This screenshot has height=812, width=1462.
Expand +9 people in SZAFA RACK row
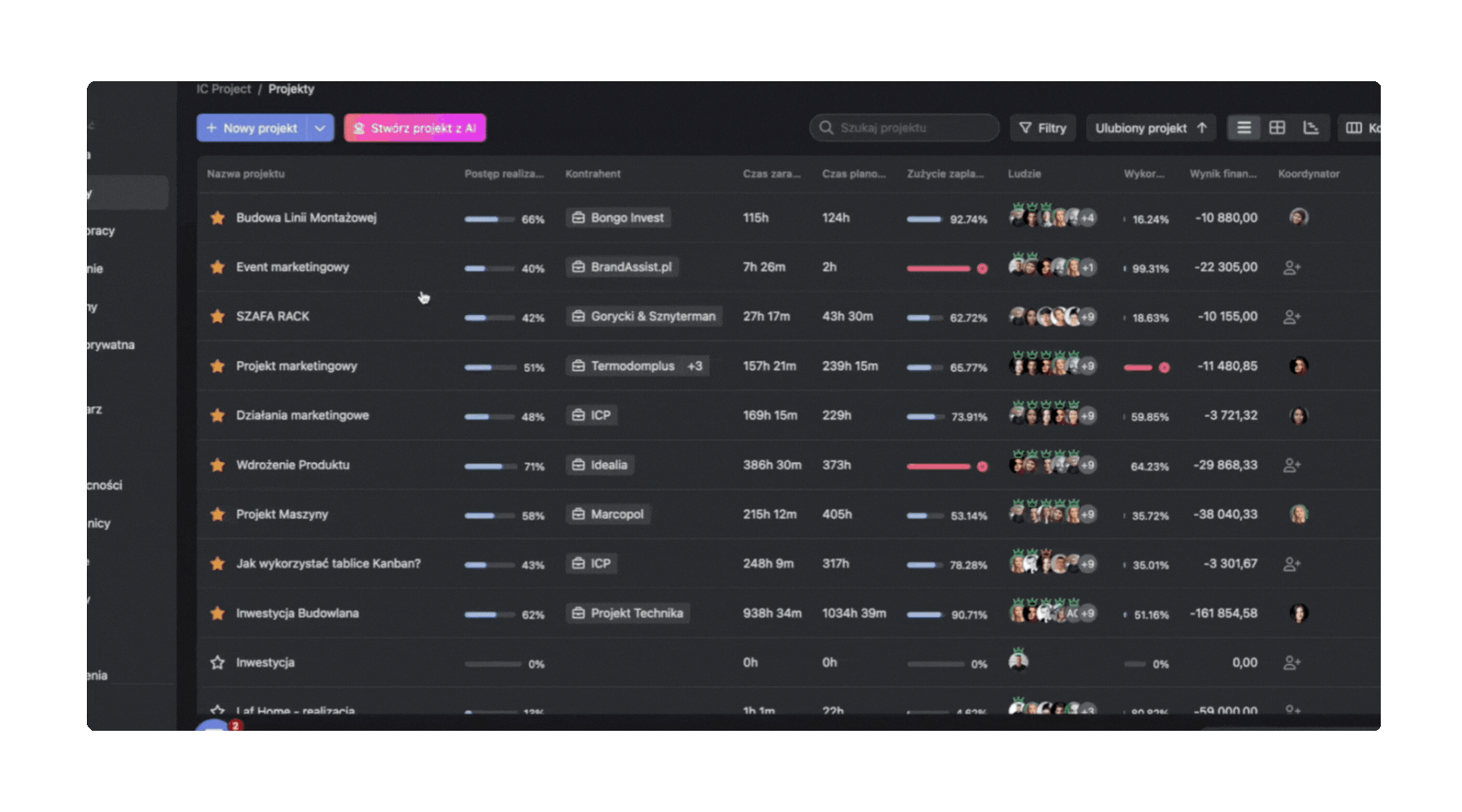click(1088, 317)
